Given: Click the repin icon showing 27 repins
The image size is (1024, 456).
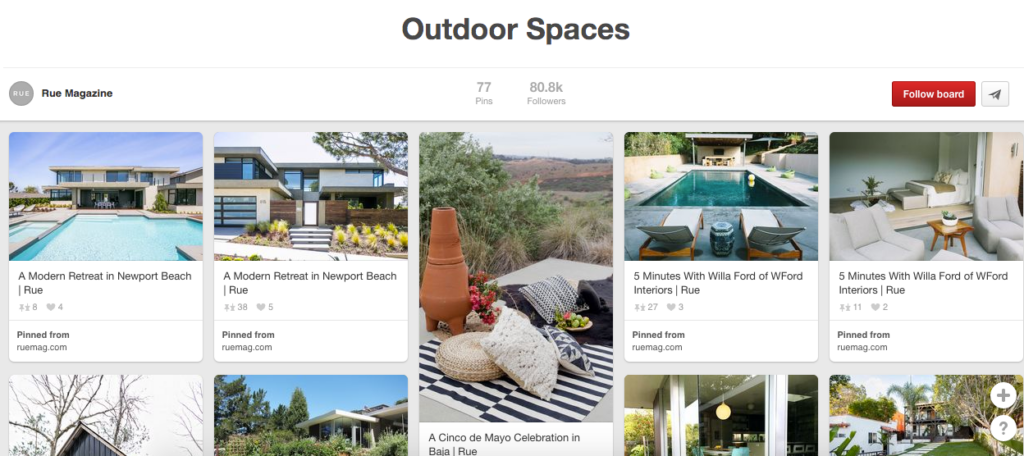Looking at the screenshot, I should 639,307.
